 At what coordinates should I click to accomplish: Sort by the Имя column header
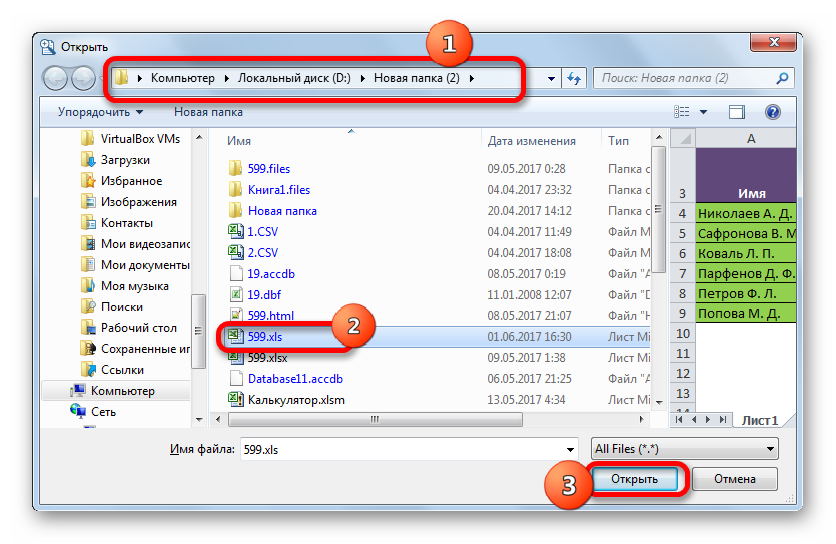(239, 141)
